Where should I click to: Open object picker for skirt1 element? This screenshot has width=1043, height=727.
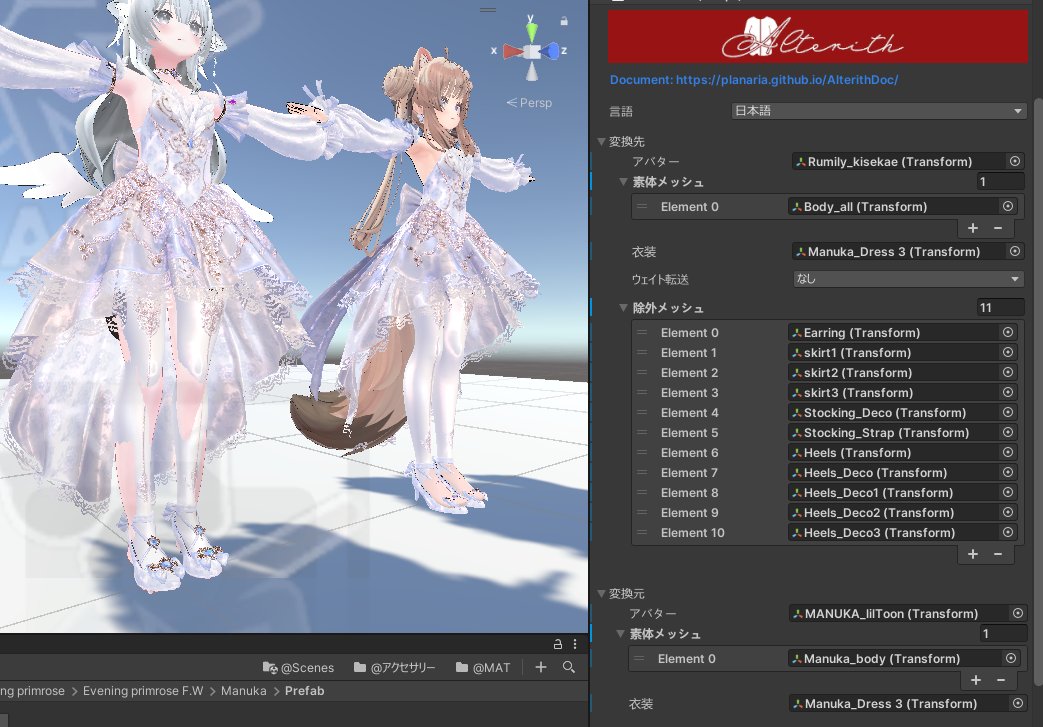[x=1008, y=352]
